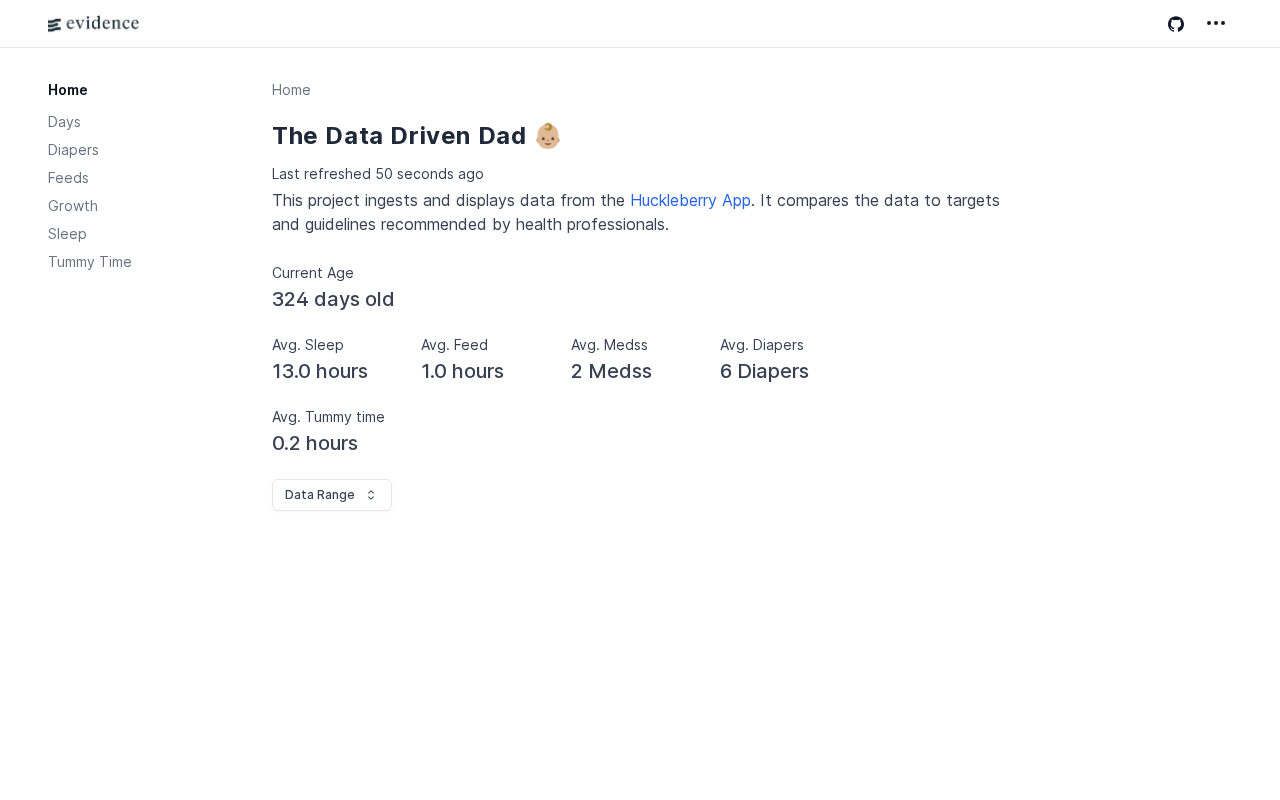
Task: Click the Evidence logo
Action: point(93,24)
